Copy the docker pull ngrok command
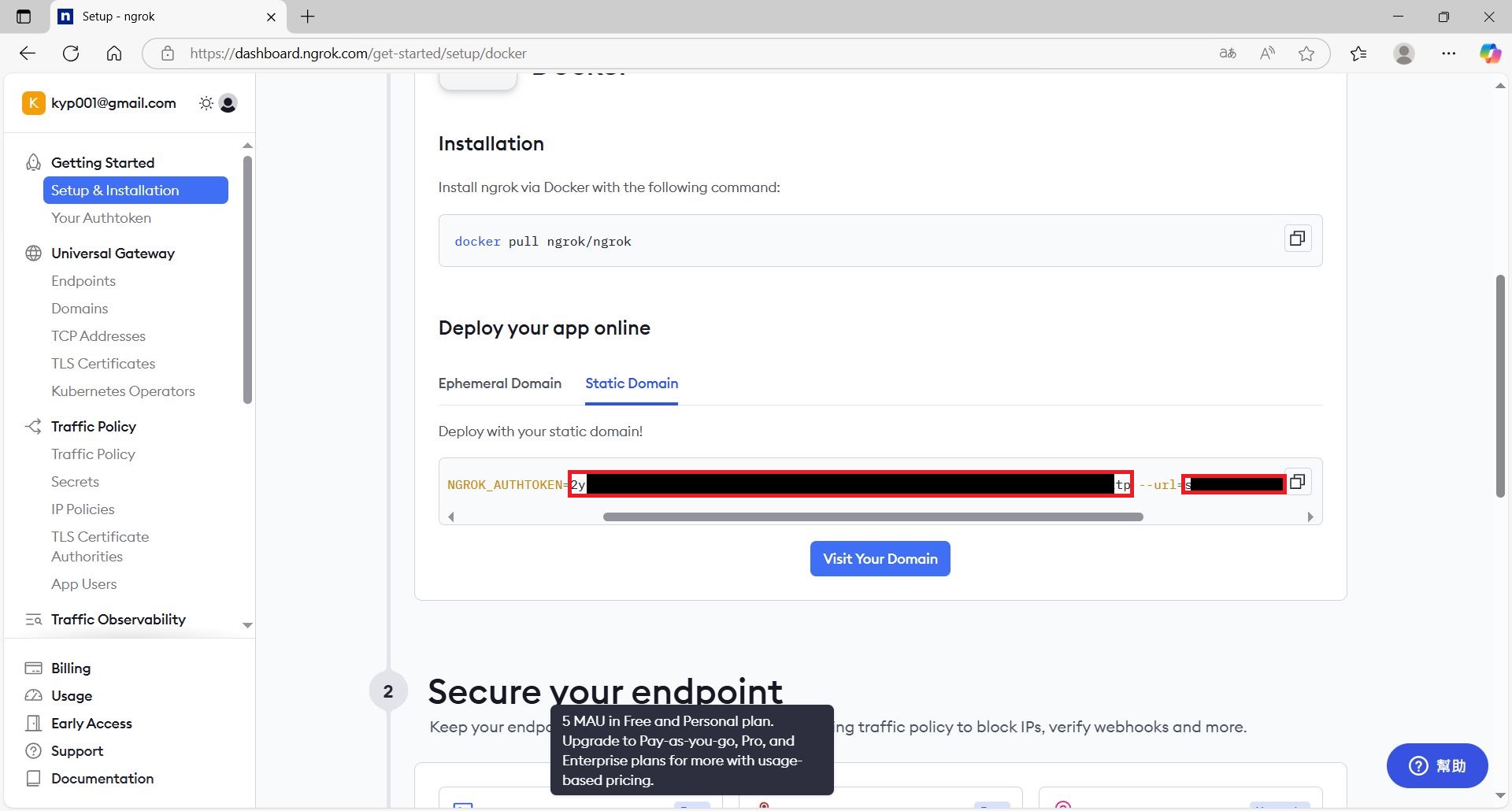 coord(1297,239)
